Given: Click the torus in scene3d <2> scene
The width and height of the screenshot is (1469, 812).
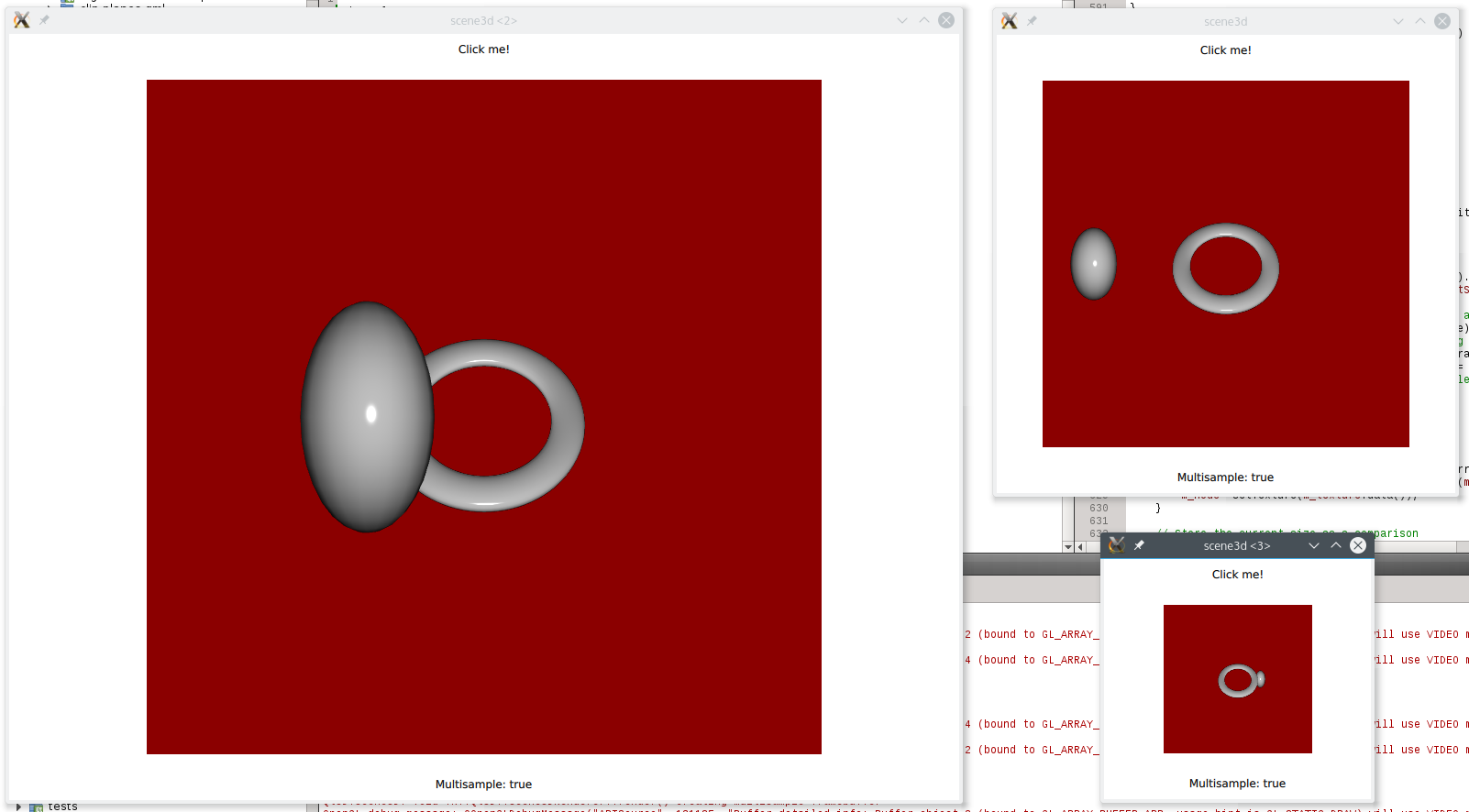Looking at the screenshot, I should pyautogui.click(x=569, y=424).
